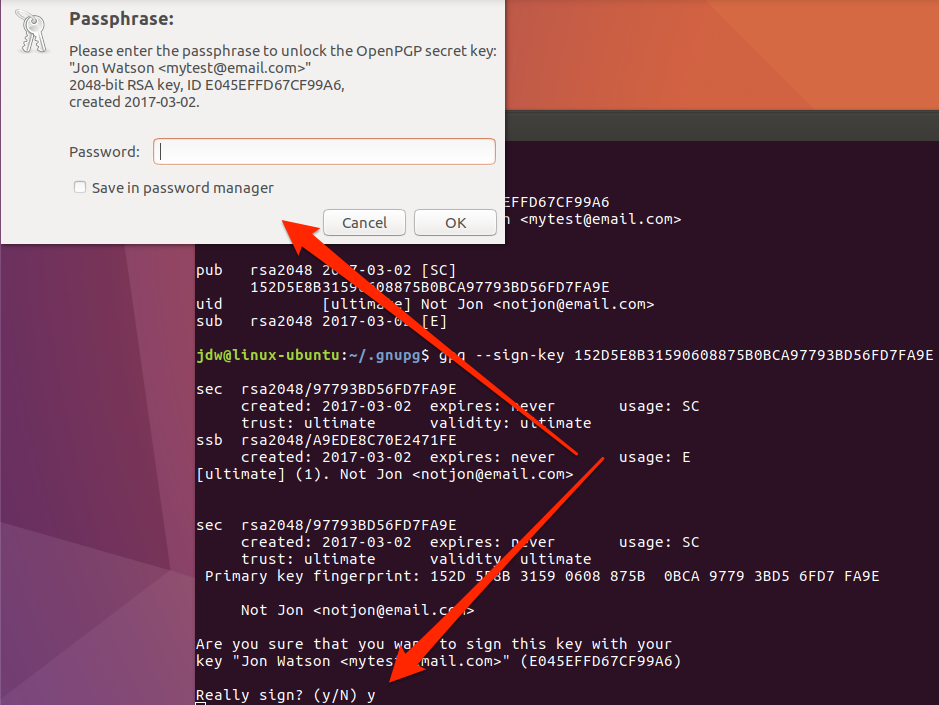Click the Cancel button
This screenshot has height=705, width=939.
(364, 223)
